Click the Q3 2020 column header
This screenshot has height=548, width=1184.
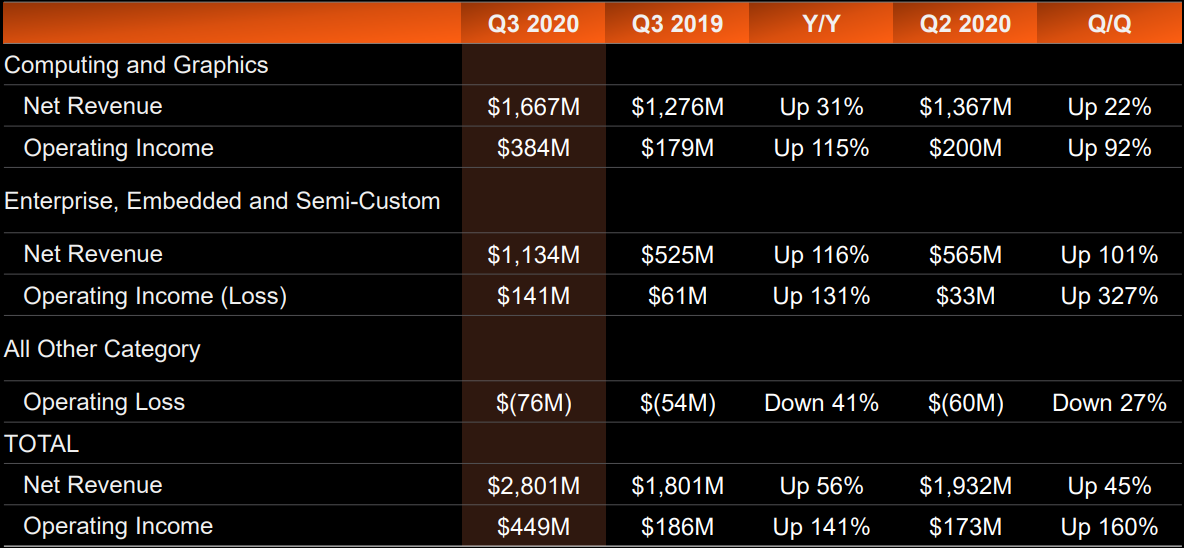click(533, 24)
